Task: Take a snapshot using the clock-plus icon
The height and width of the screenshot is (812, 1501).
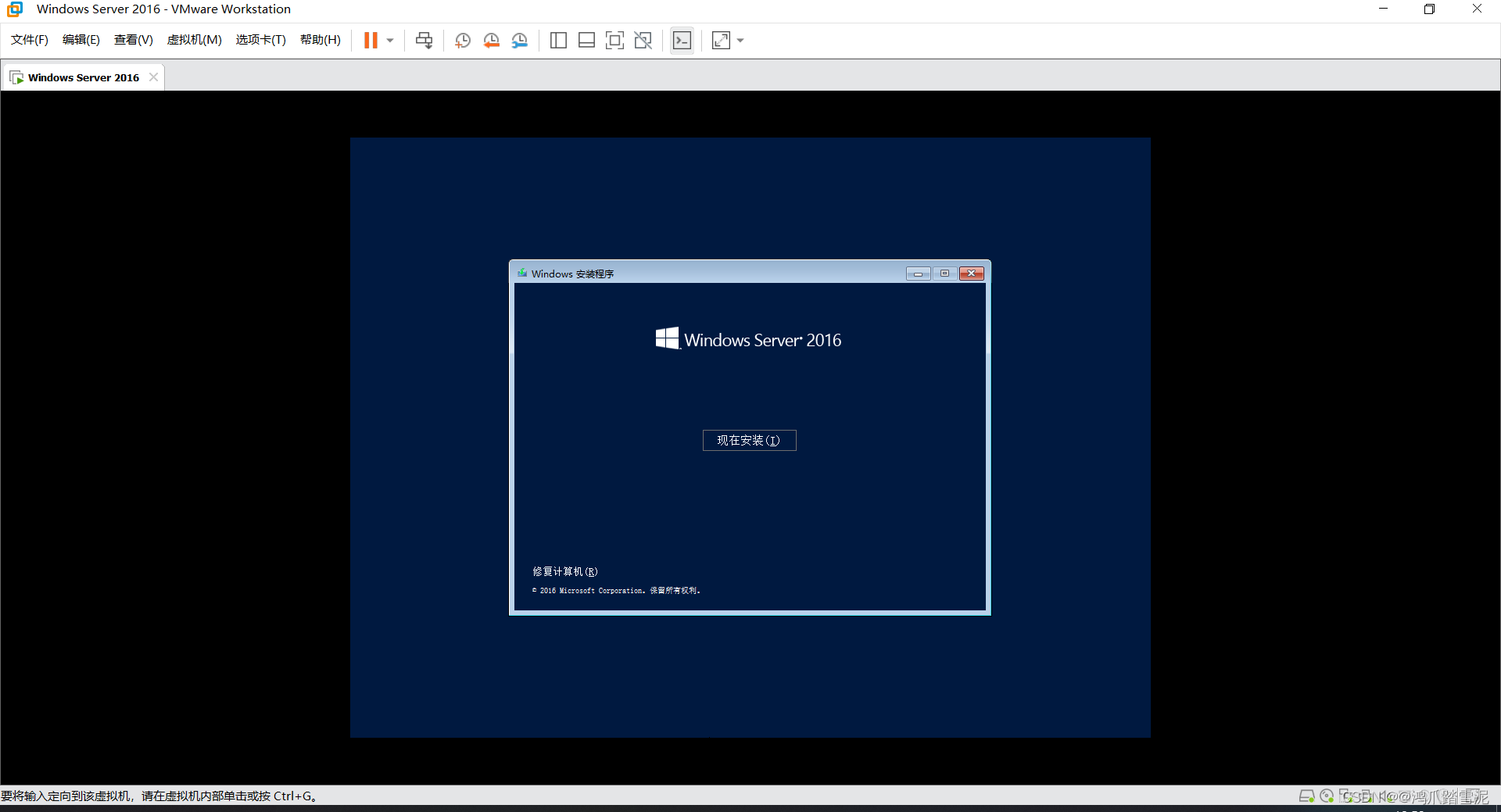Action: coord(463,40)
